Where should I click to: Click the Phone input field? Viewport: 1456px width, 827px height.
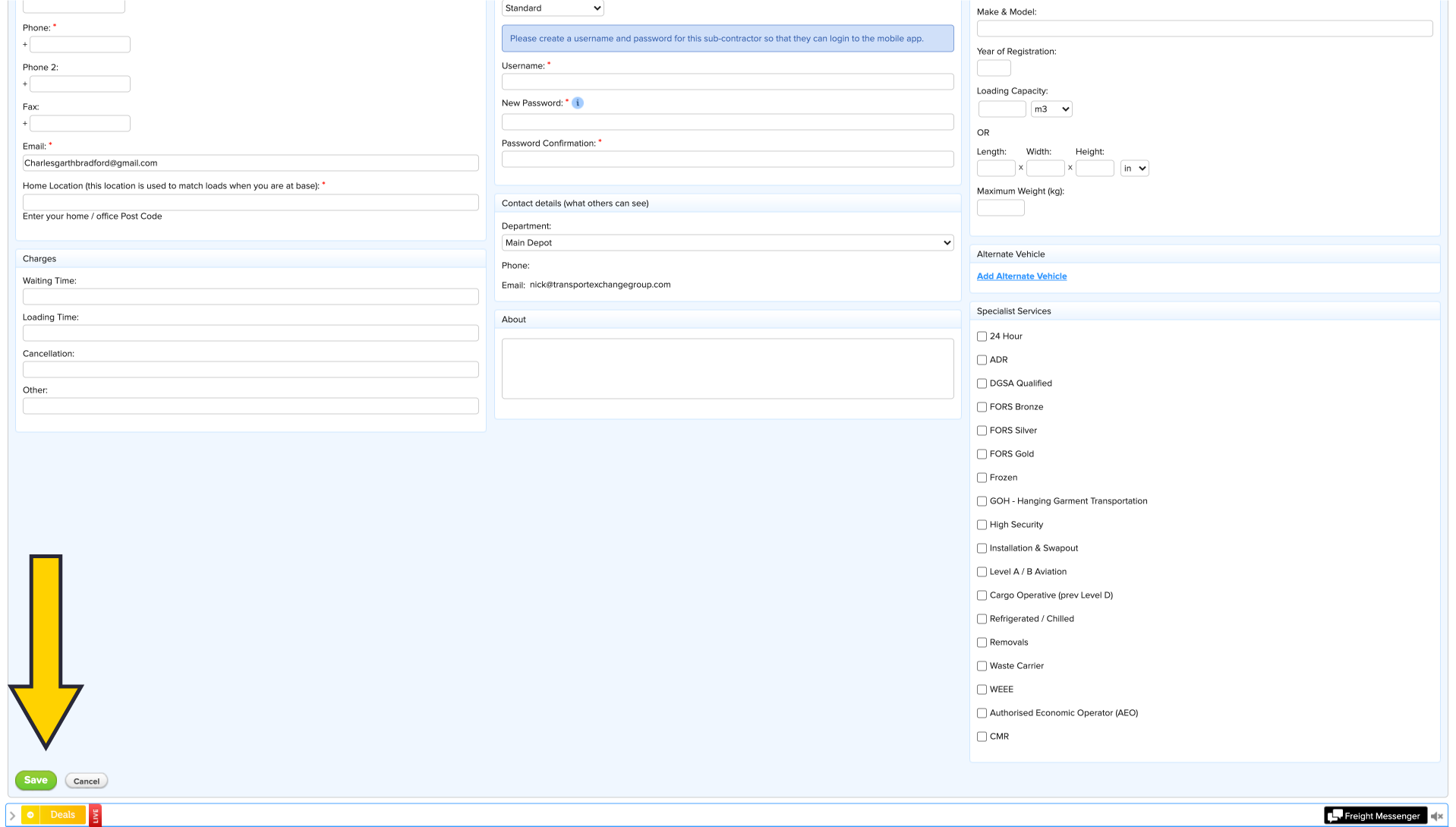tap(80, 45)
